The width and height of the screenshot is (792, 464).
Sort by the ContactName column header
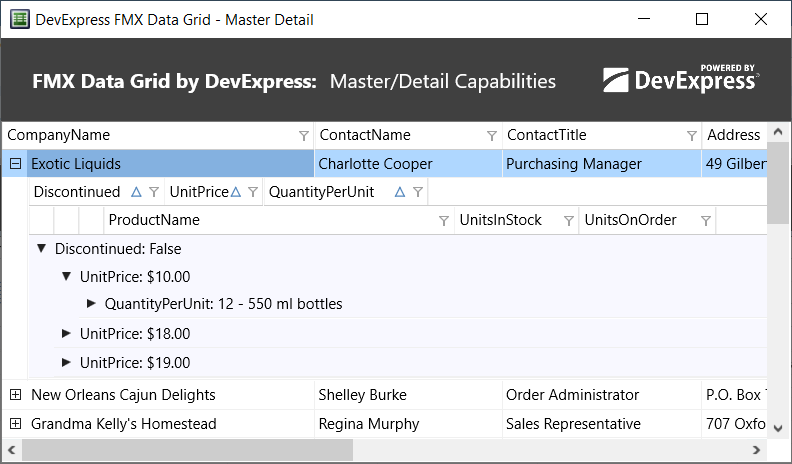tap(408, 135)
